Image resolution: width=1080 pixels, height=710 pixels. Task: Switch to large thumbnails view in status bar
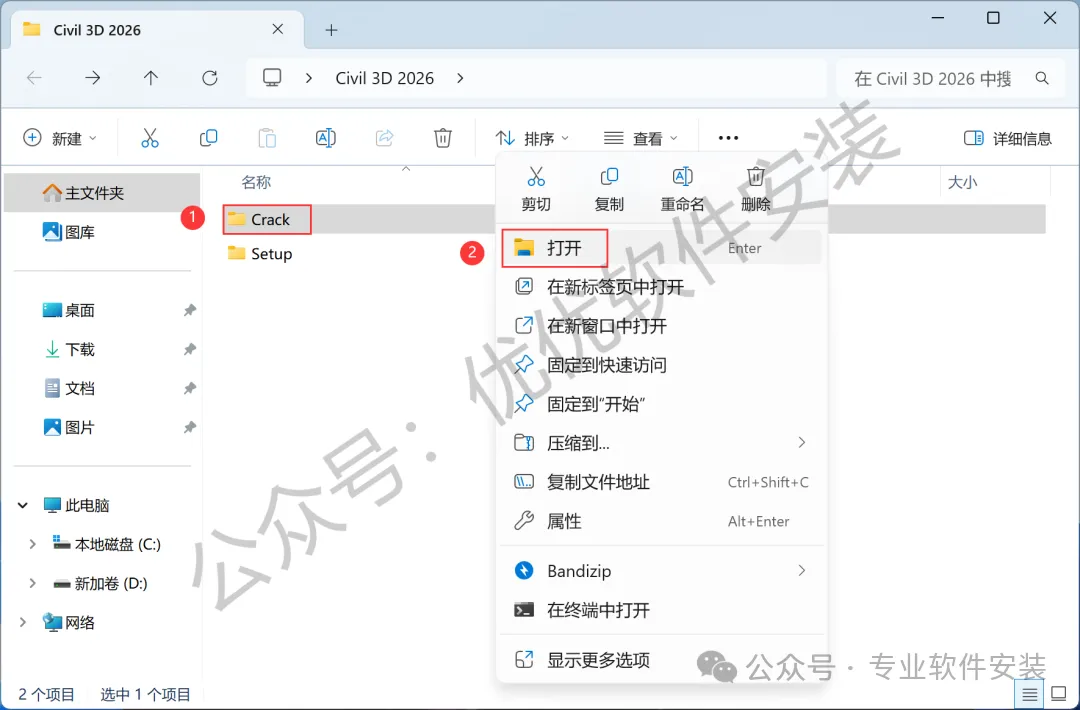pyautogui.click(x=1059, y=693)
